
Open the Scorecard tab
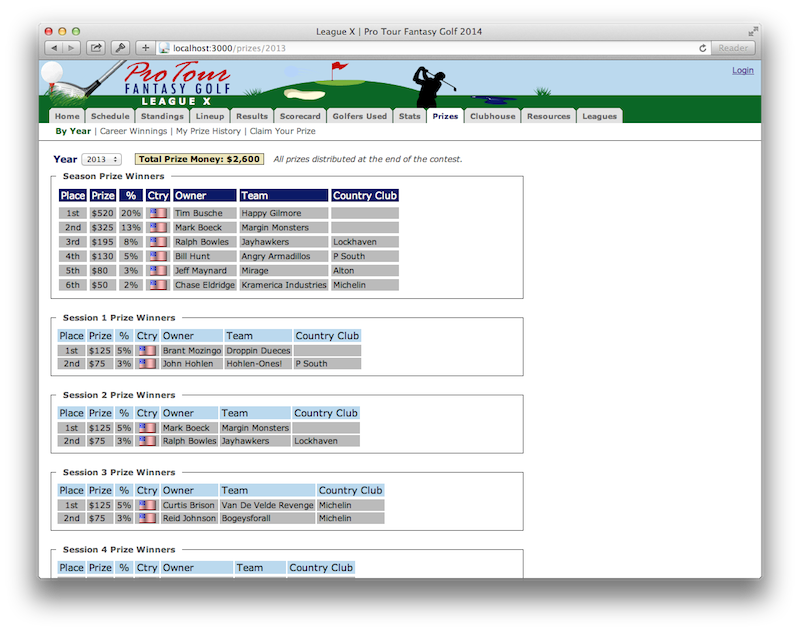click(x=300, y=116)
